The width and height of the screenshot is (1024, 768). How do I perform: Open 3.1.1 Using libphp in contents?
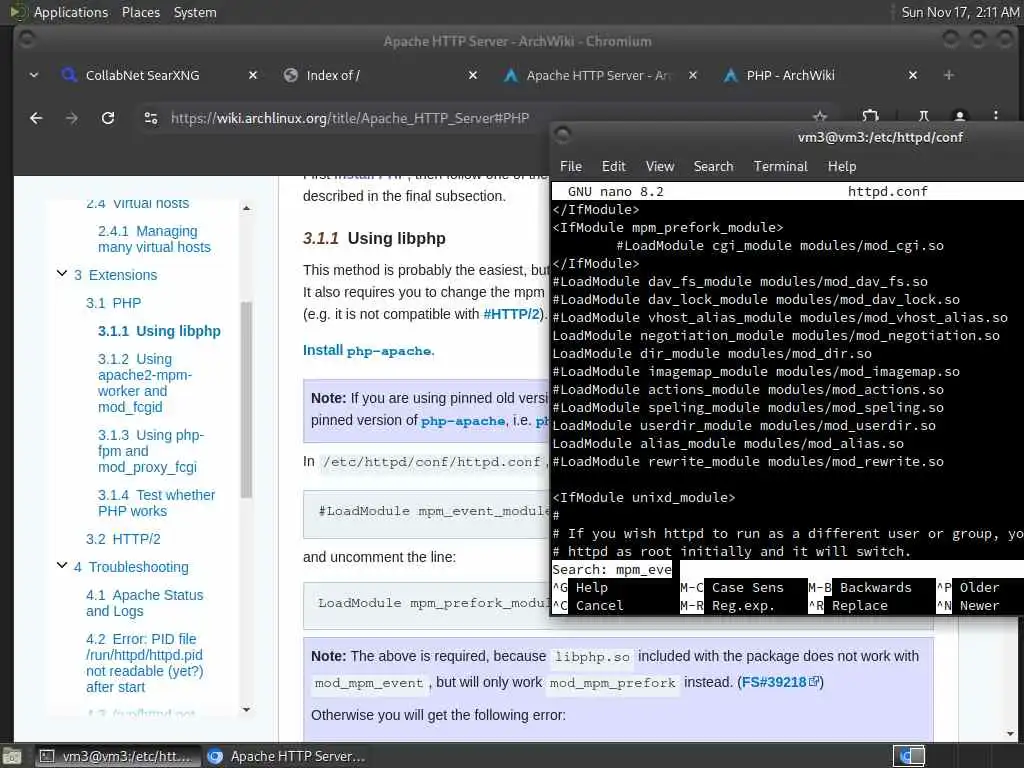pyautogui.click(x=159, y=331)
